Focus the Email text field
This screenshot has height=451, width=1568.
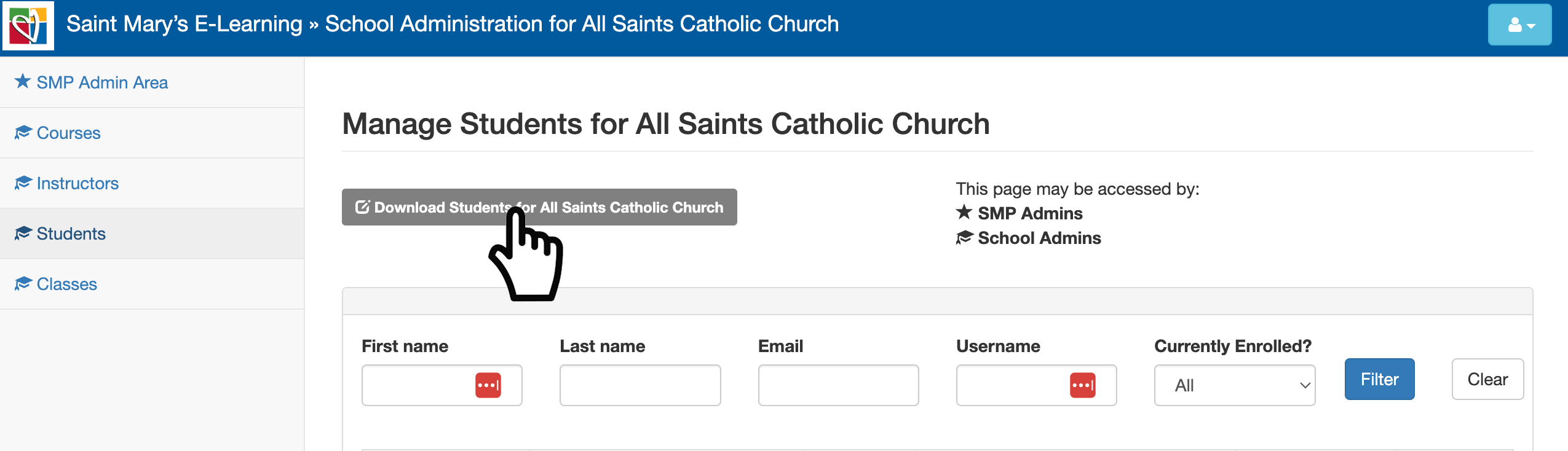point(837,385)
